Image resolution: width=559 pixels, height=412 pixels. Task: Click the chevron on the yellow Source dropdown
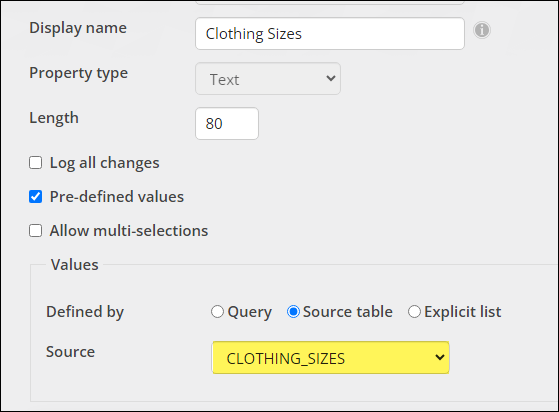pyautogui.click(x=440, y=357)
